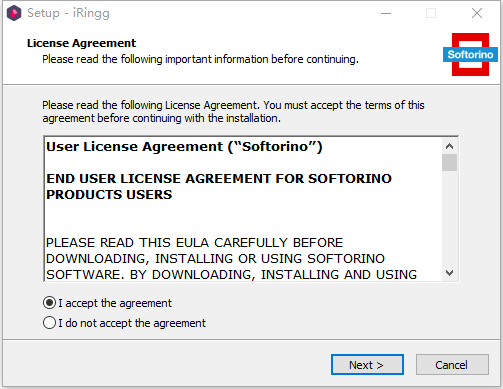Select the "I accept the agreement" radio button
503x389 pixels.
click(x=49, y=303)
